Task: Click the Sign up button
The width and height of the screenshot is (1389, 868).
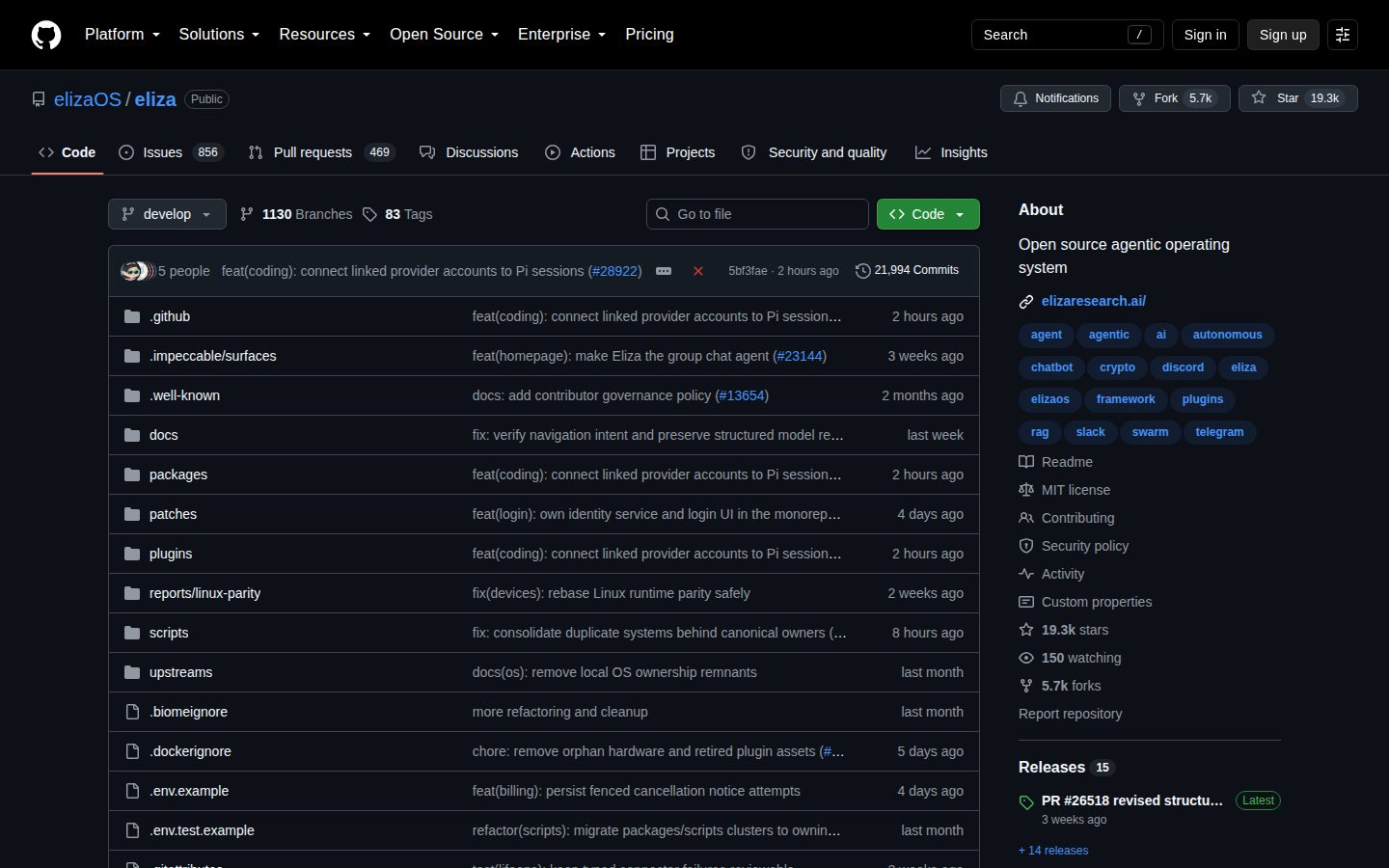Action: [1283, 35]
